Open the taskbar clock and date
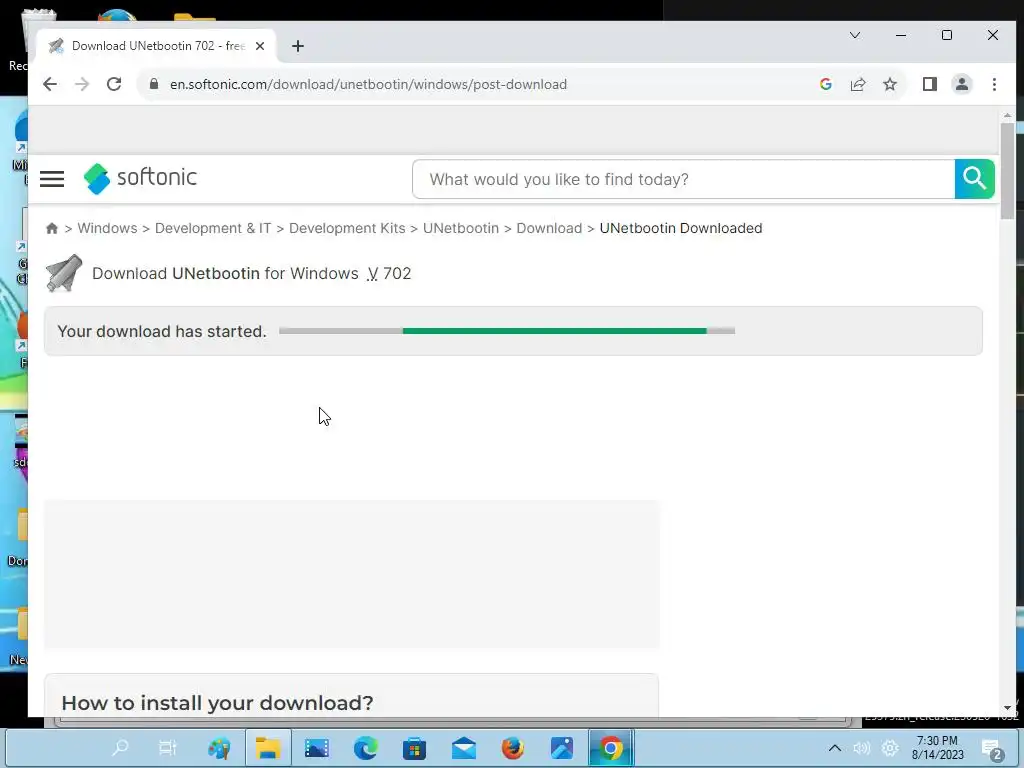This screenshot has height=768, width=1024. [x=937, y=748]
